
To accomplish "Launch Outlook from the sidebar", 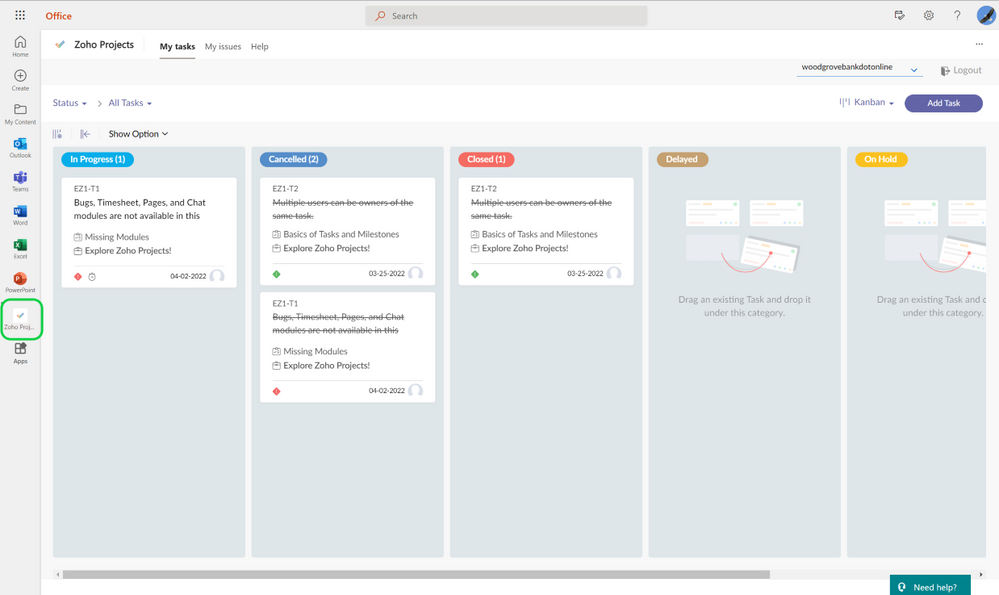I will click(x=20, y=147).
